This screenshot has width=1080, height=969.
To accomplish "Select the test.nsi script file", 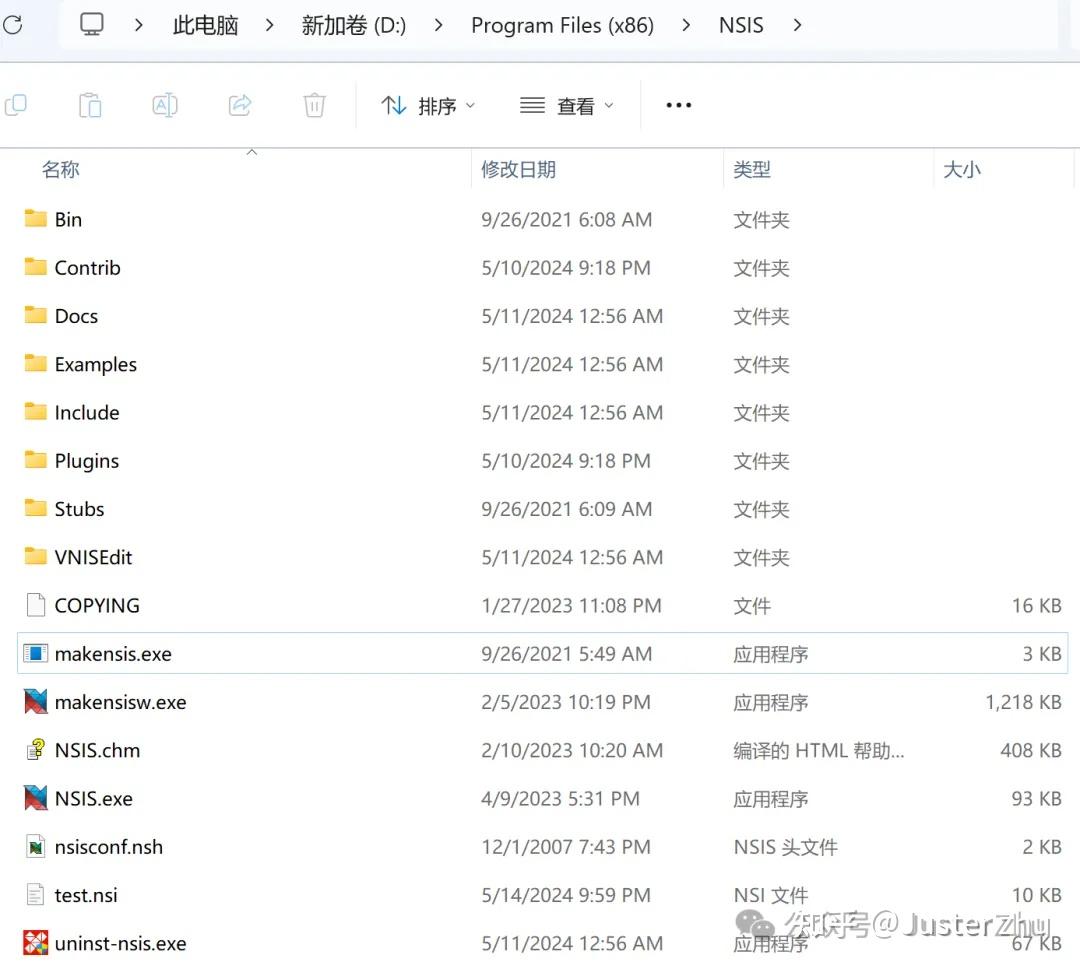I will tap(84, 895).
